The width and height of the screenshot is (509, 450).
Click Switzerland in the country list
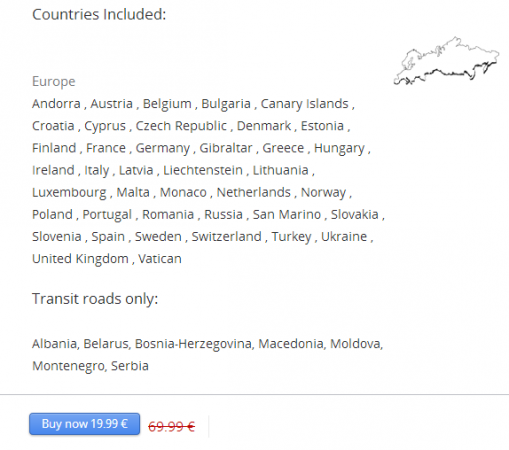pyautogui.click(x=226, y=236)
